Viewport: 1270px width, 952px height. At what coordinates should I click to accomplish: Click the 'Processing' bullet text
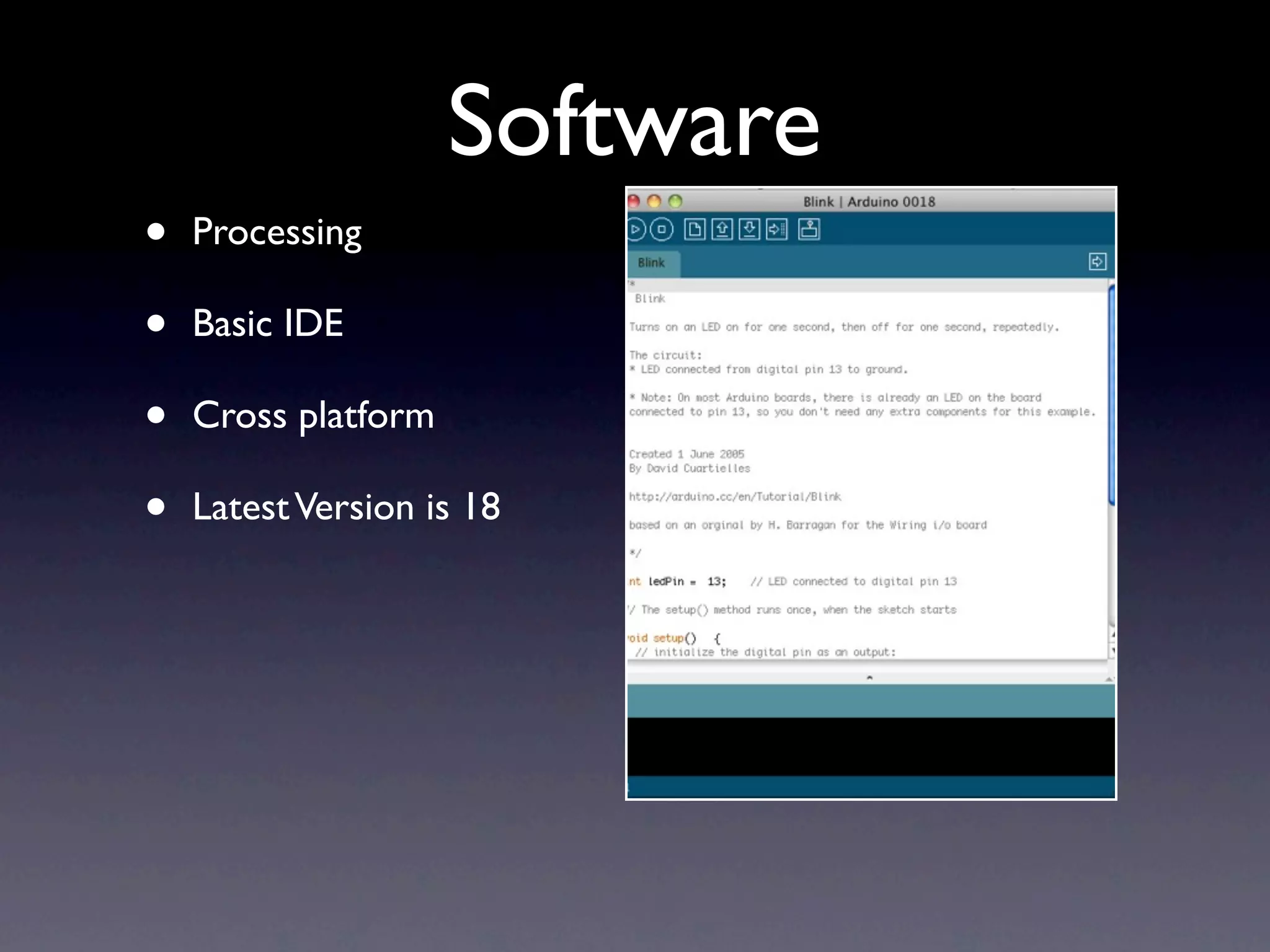coord(277,232)
